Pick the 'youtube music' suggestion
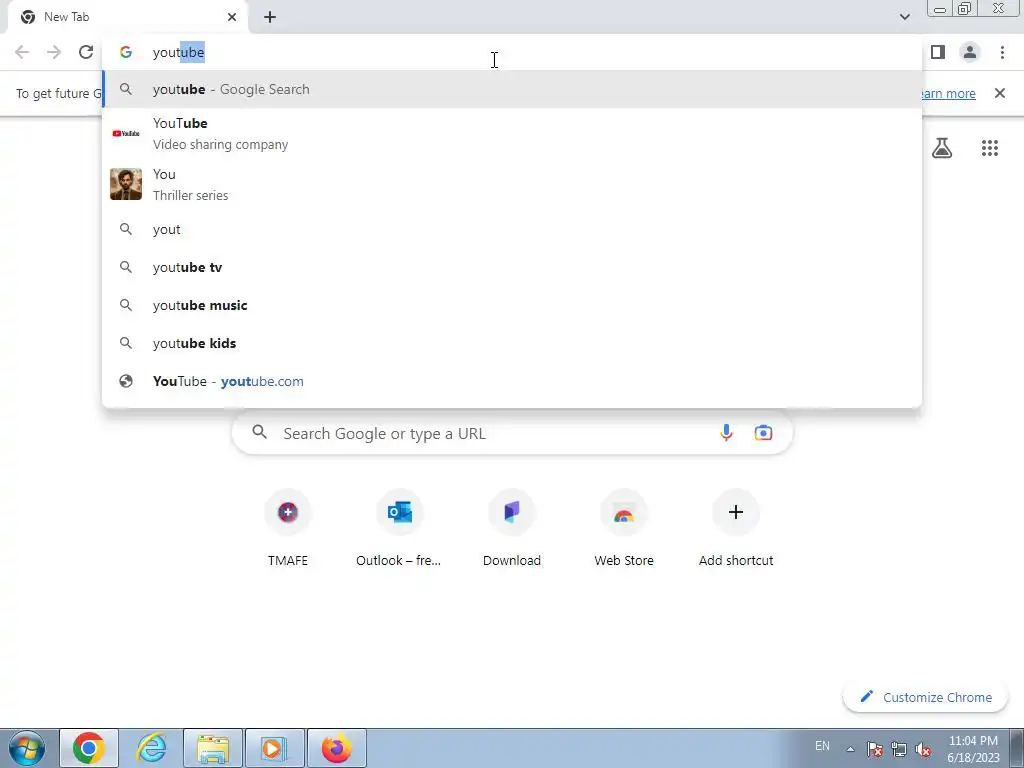Image resolution: width=1024 pixels, height=768 pixels. tap(512, 306)
